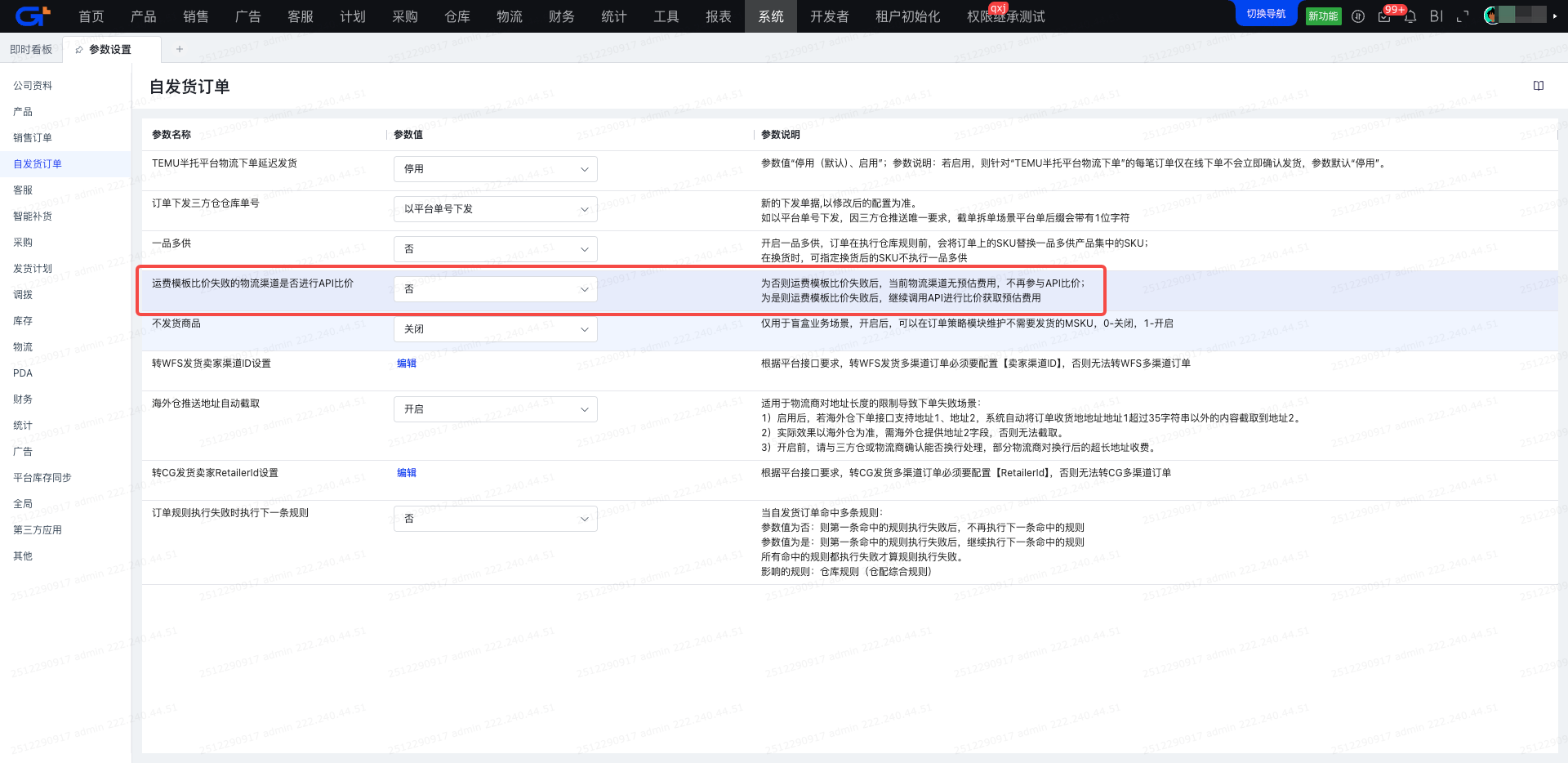Open 统计 in the top navigation
The width and height of the screenshot is (1568, 763).
(x=614, y=16)
